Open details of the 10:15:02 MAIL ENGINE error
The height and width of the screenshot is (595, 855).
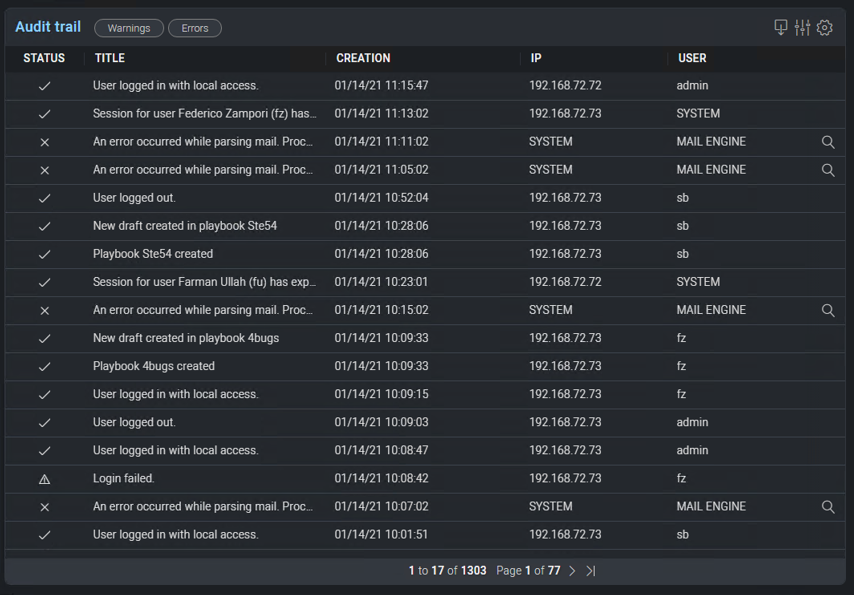pos(828,310)
